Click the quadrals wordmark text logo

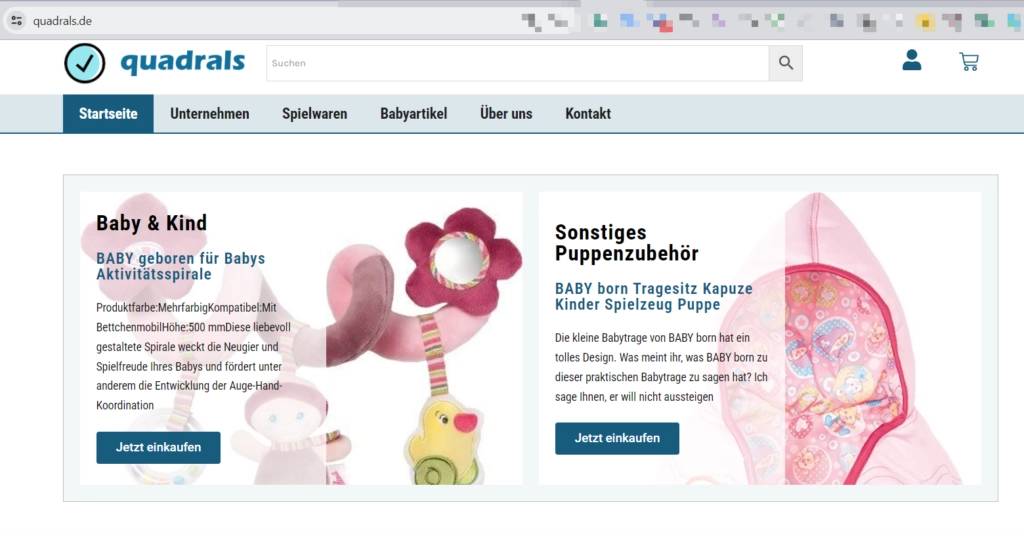182,63
